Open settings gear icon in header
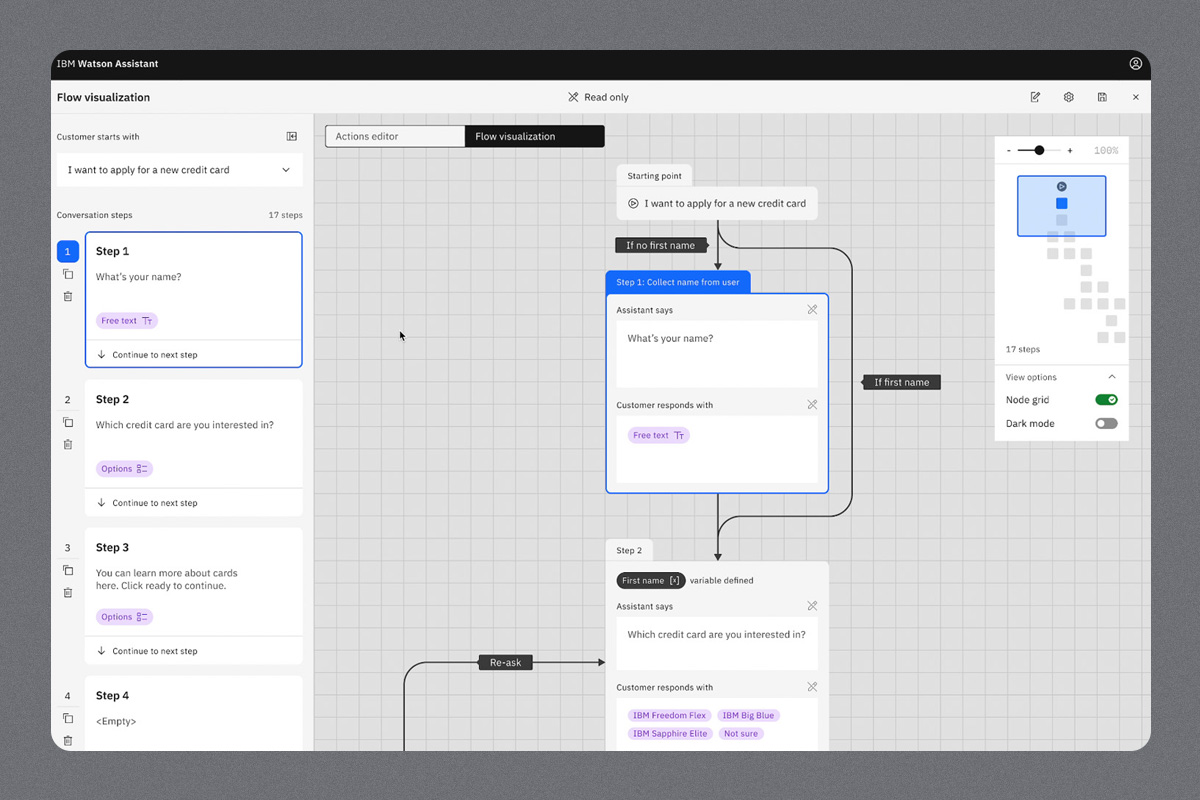The height and width of the screenshot is (800, 1200). click(x=1068, y=97)
